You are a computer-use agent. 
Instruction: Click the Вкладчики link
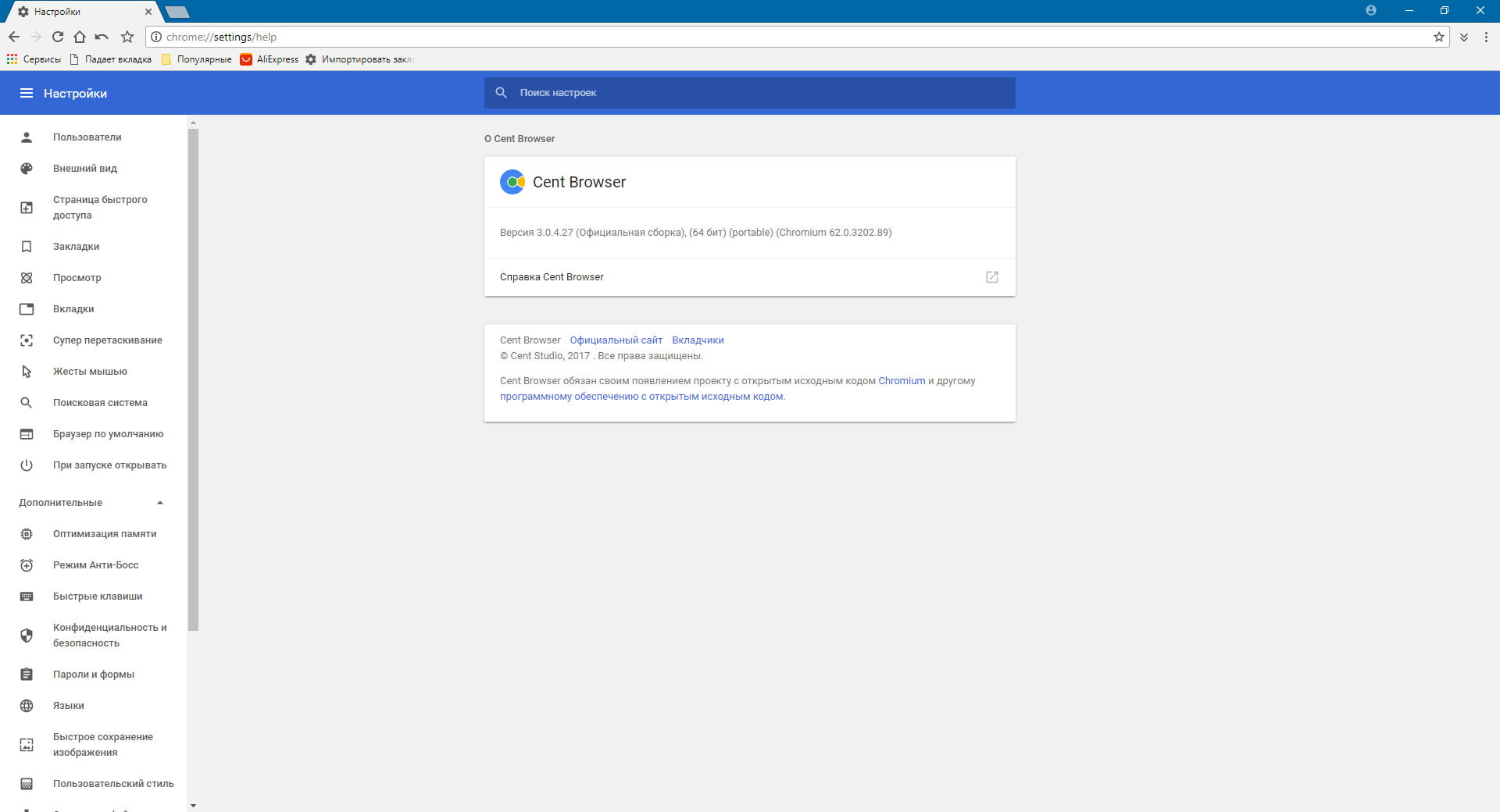698,340
